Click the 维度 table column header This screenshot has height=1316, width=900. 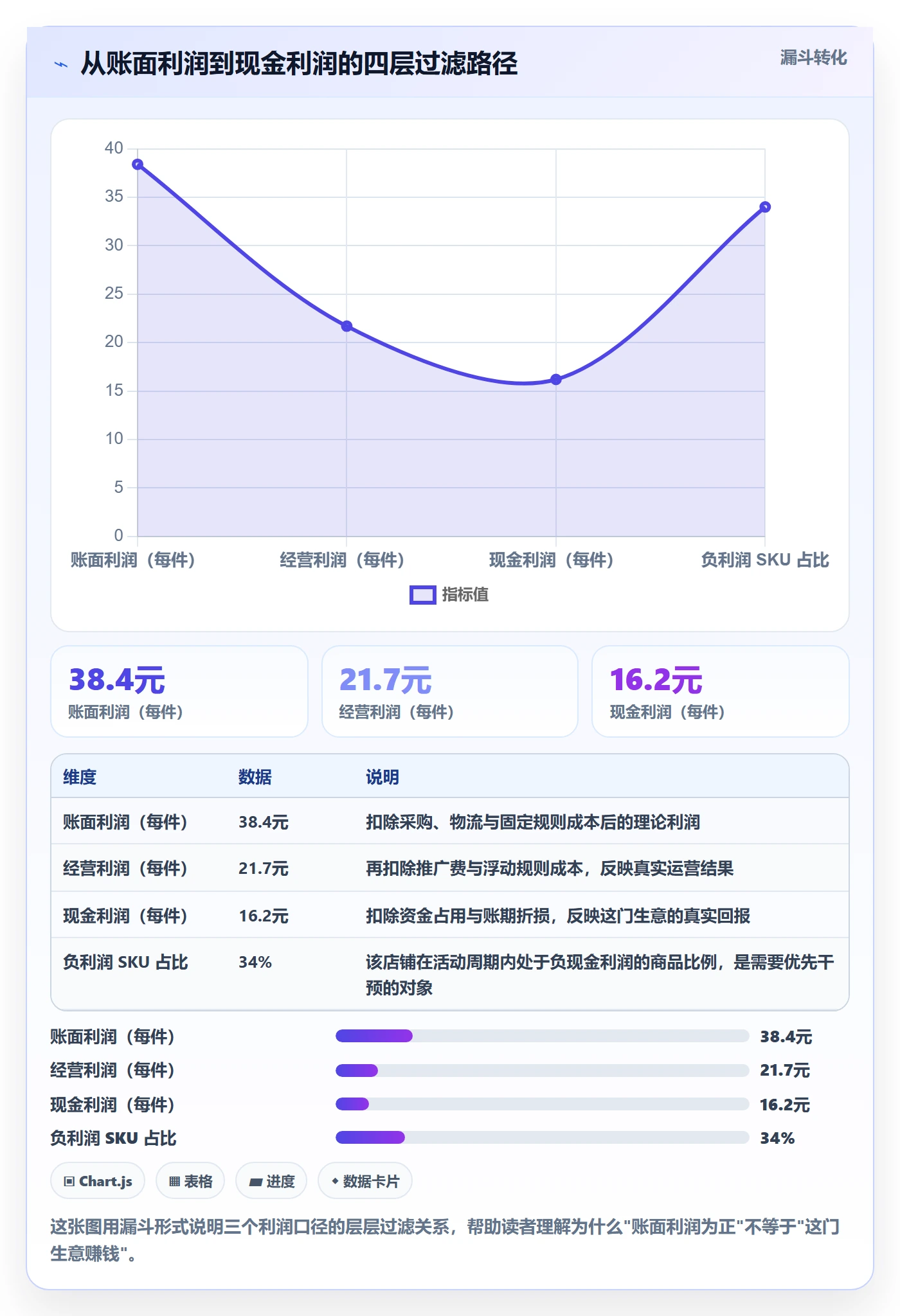click(80, 777)
